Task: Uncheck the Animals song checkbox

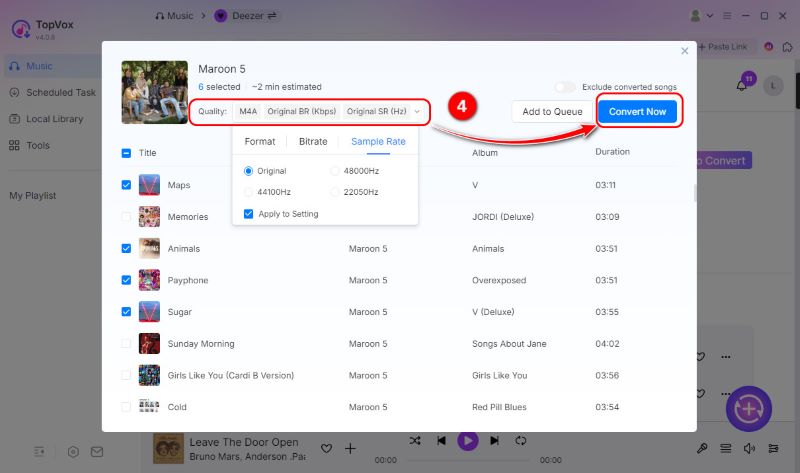Action: (126, 248)
